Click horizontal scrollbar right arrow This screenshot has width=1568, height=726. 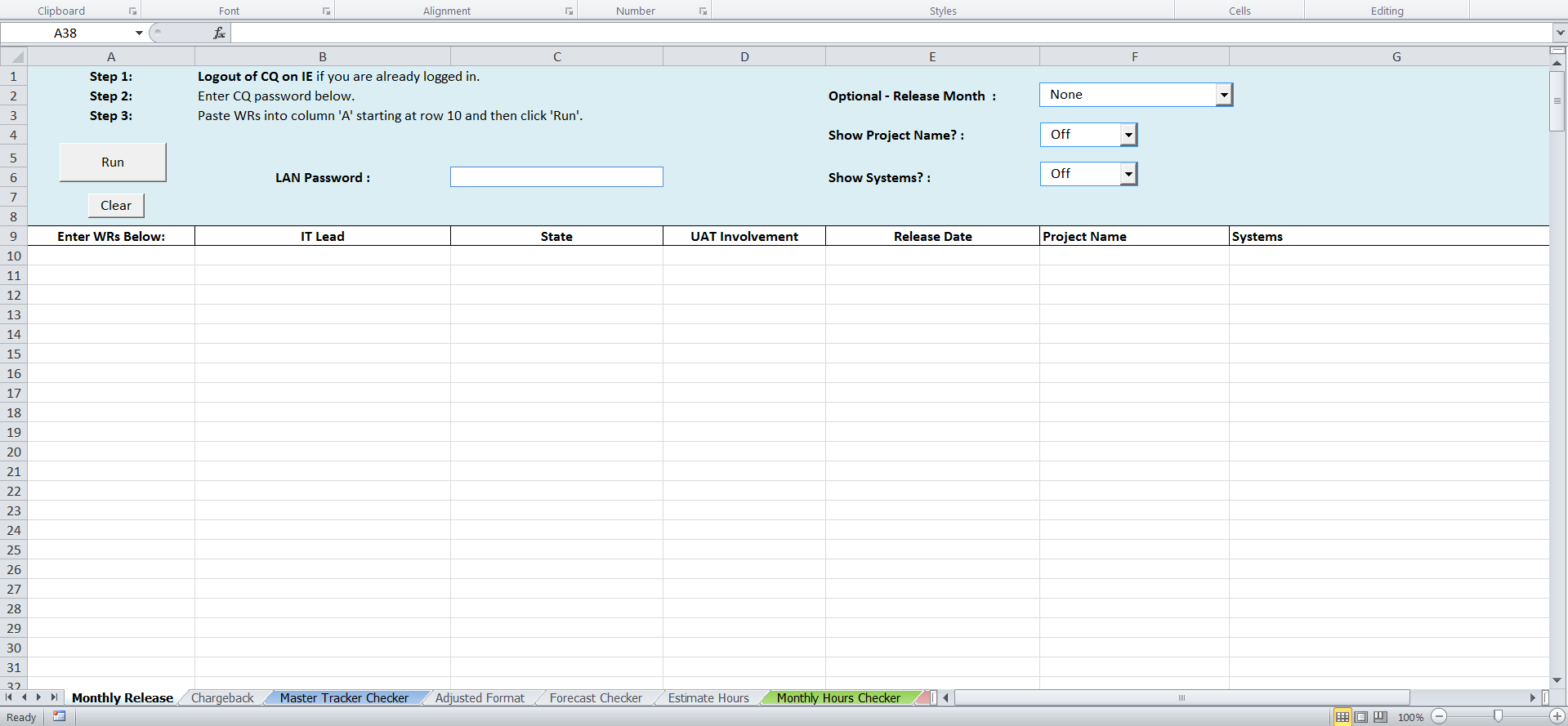tap(1533, 697)
